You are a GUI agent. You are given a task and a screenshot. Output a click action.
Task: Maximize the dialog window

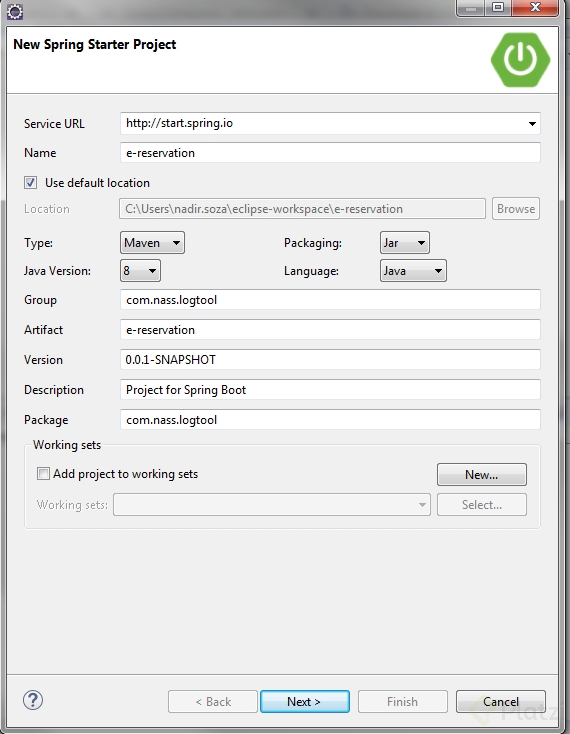(498, 8)
